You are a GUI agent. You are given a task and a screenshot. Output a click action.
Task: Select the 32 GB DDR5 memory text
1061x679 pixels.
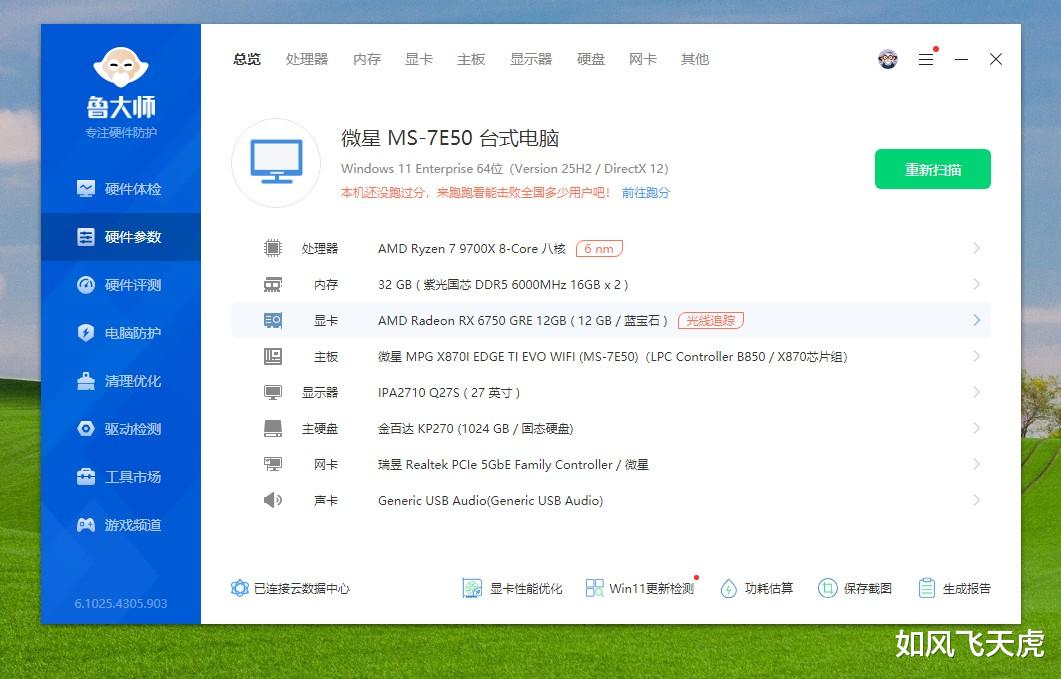[503, 284]
